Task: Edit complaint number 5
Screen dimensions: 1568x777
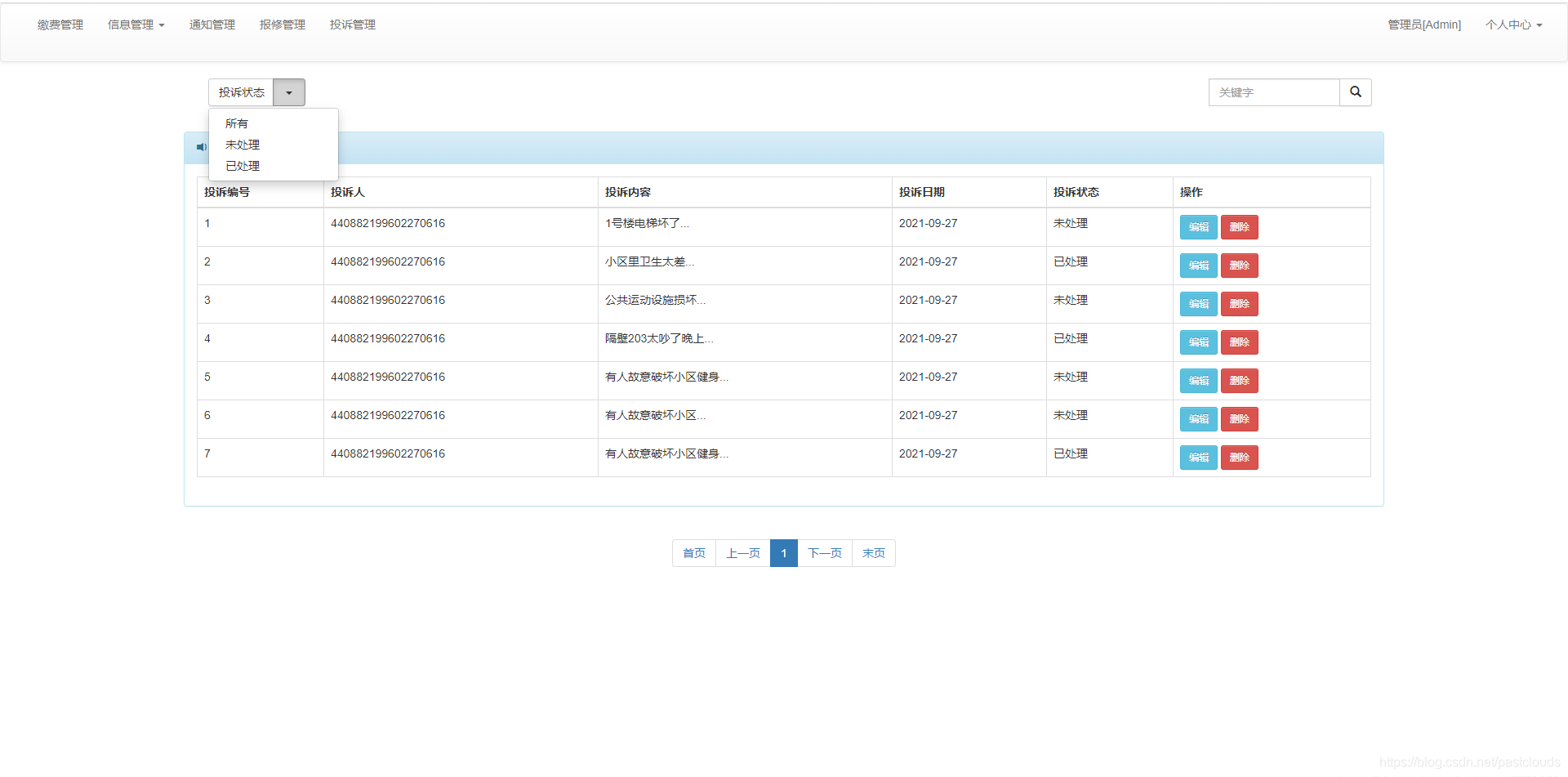Action: pyautogui.click(x=1198, y=381)
